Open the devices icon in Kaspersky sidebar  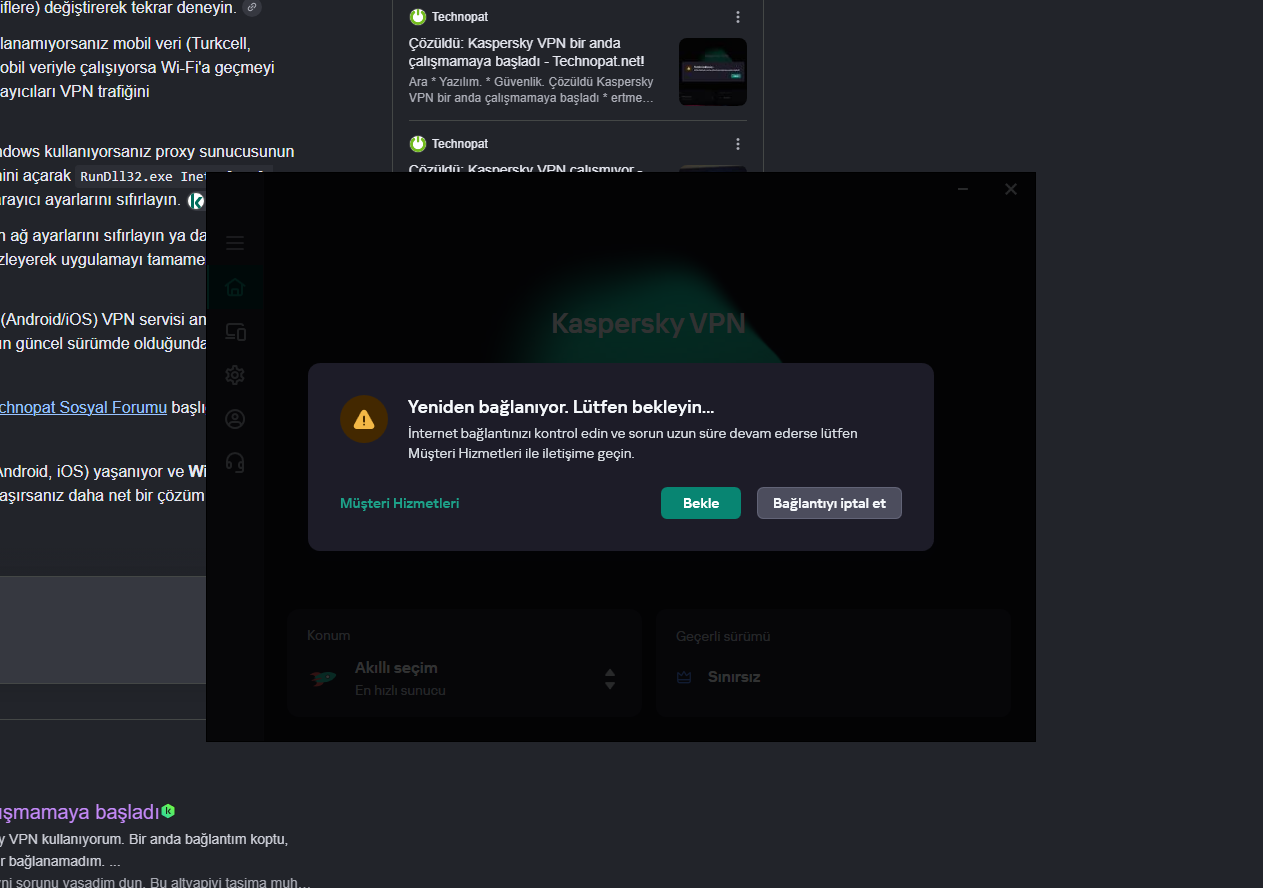click(x=235, y=332)
